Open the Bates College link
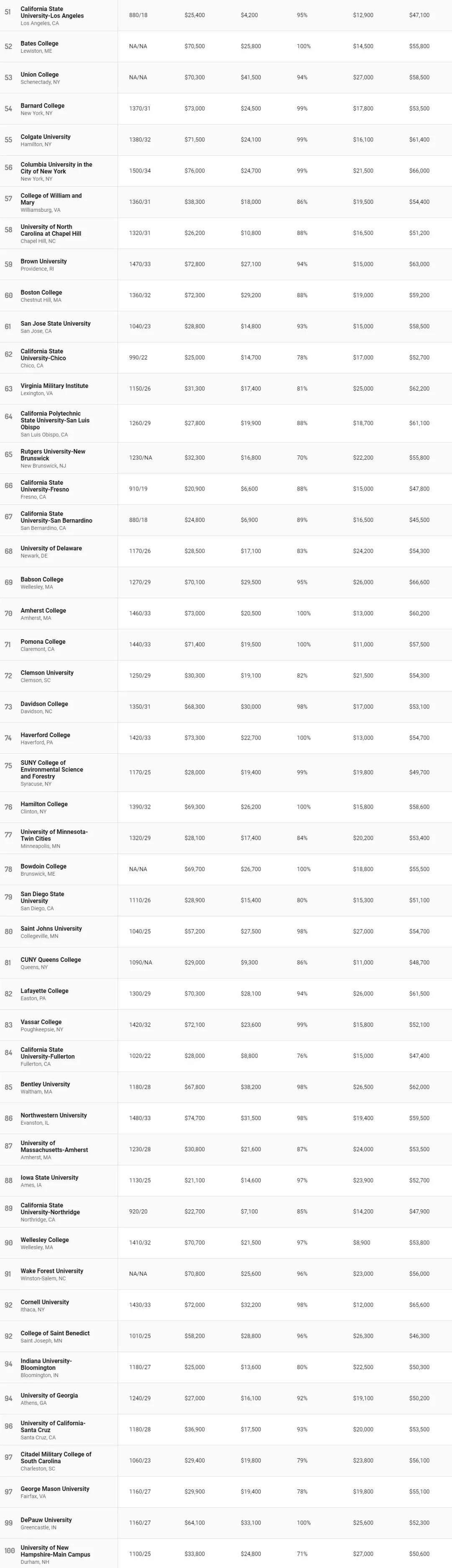The width and height of the screenshot is (452, 1568). click(39, 44)
